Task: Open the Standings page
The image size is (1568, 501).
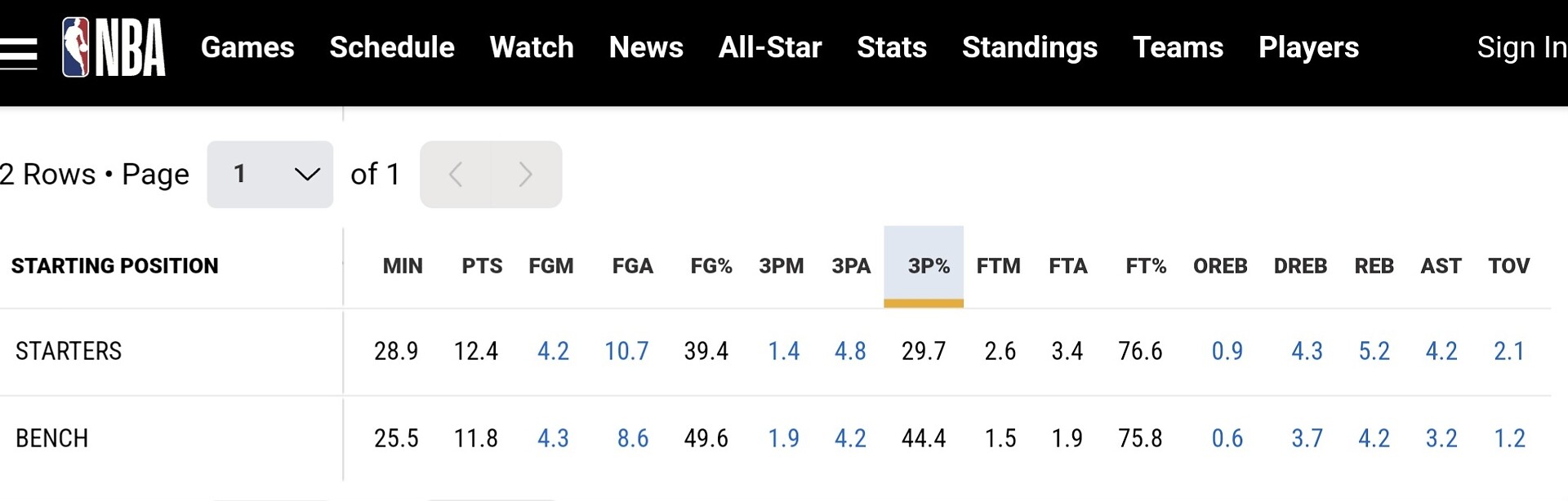Action: pyautogui.click(x=1030, y=47)
